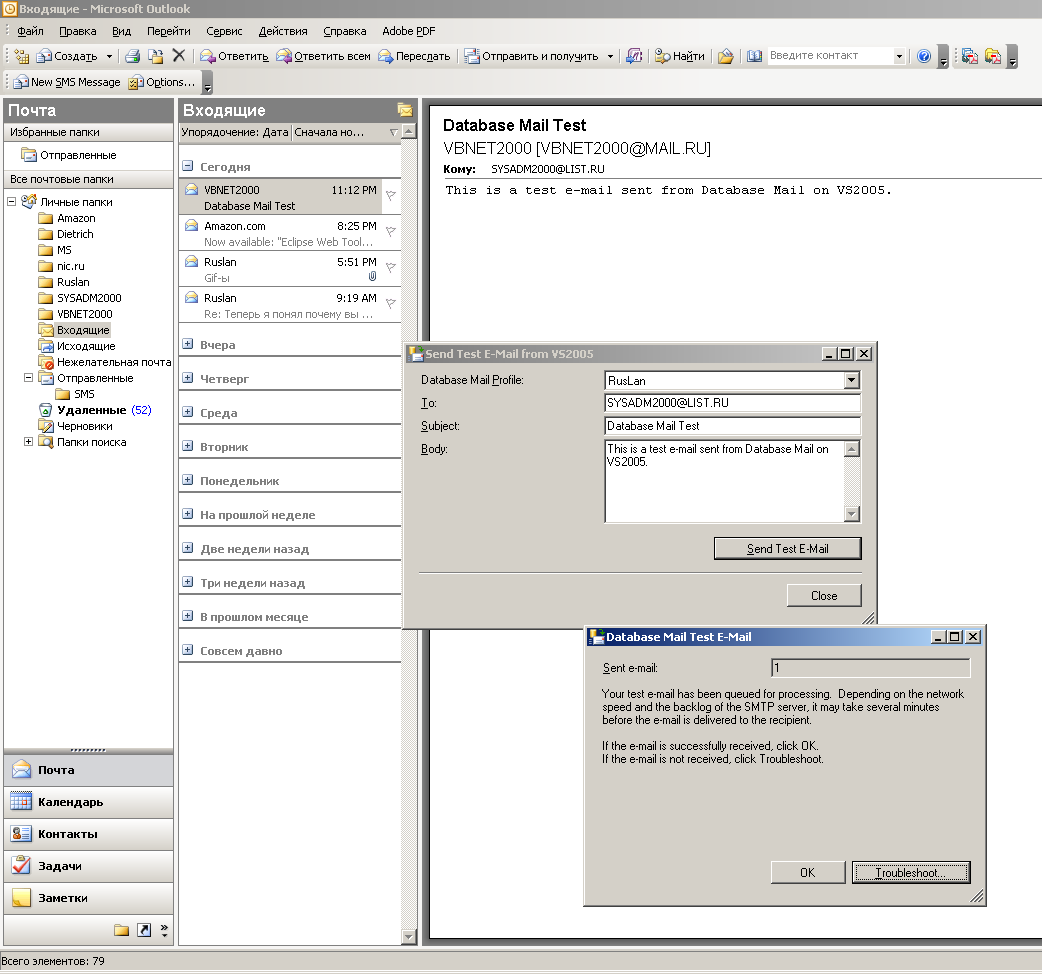This screenshot has height=974, width=1042.
Task: Click OK in Database Mail Test E-Mail
Action: point(807,872)
